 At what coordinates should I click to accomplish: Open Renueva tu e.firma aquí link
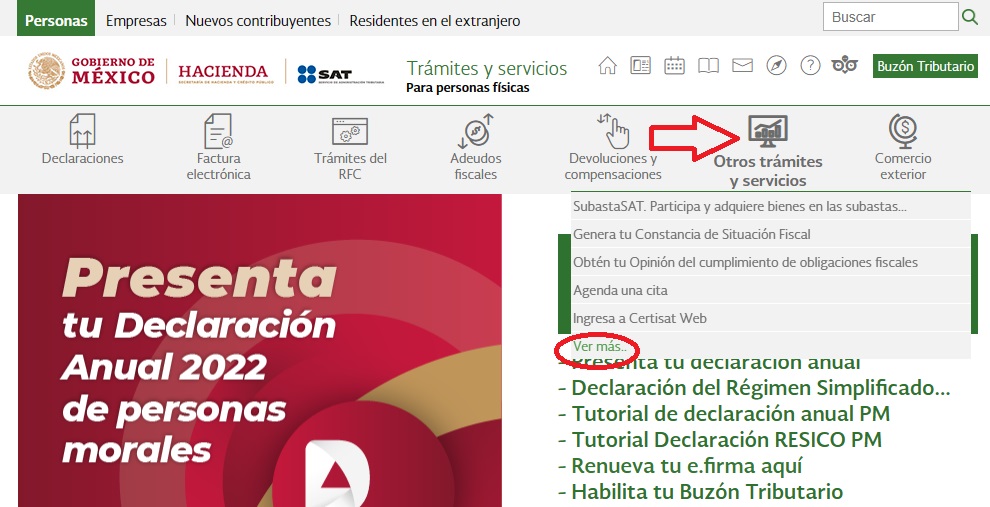coord(687,466)
